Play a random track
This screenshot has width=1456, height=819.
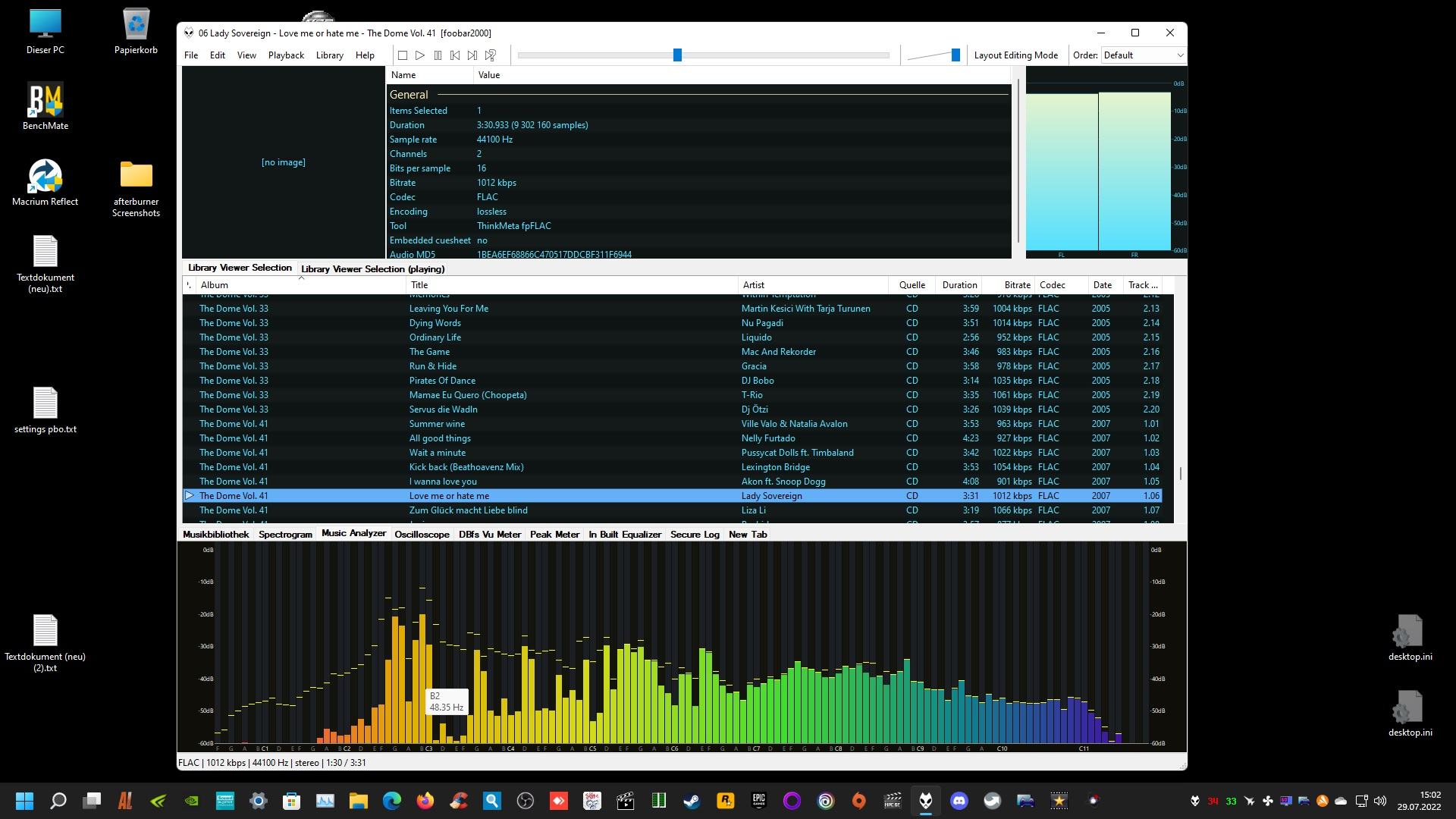coord(491,55)
